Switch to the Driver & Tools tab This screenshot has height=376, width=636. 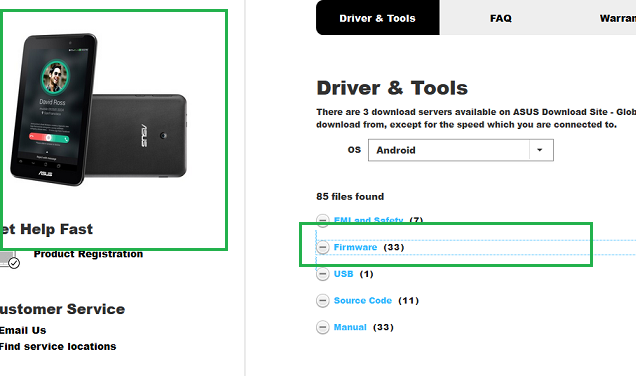378,18
